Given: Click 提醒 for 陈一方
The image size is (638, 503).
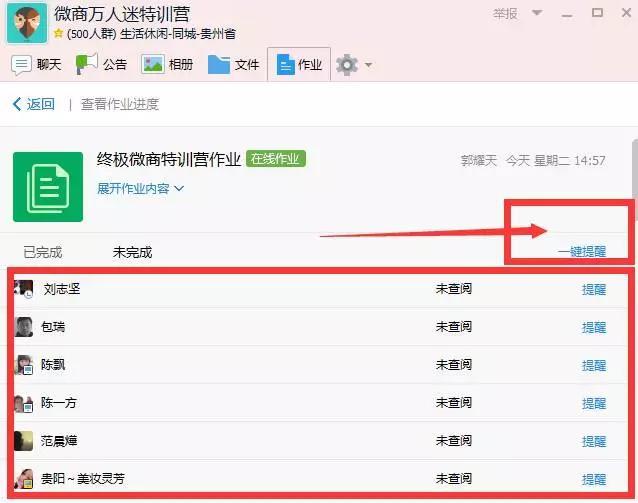Looking at the screenshot, I should [x=594, y=403].
